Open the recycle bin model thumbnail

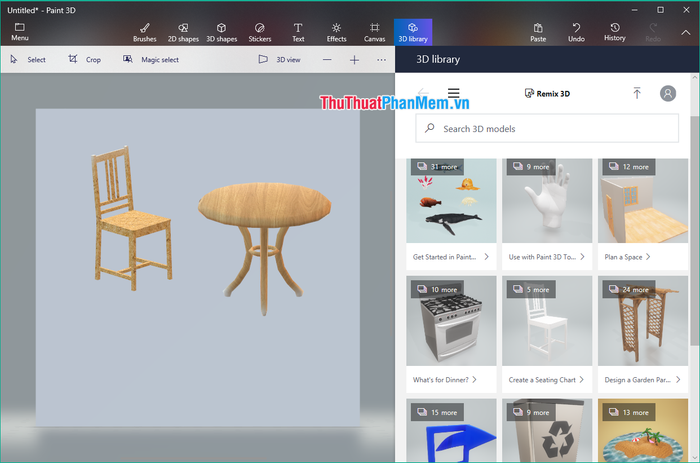coord(547,430)
